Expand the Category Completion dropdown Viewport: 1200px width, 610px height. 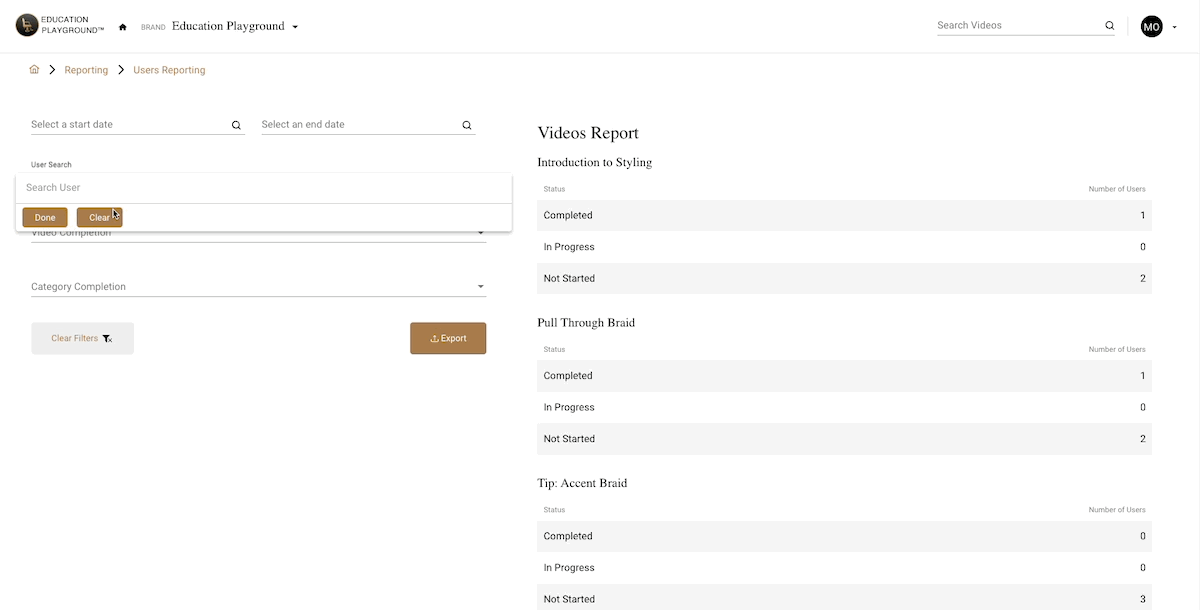[x=480, y=286]
